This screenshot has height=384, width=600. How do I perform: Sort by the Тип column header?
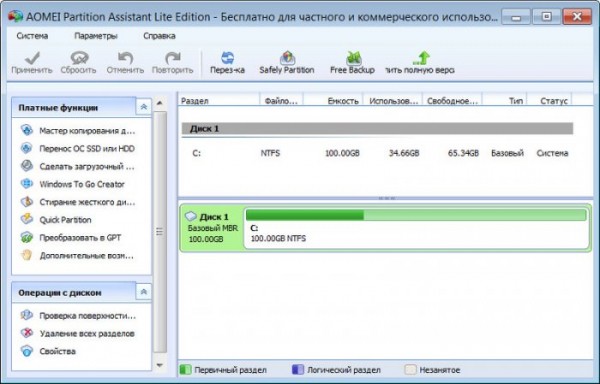click(505, 101)
